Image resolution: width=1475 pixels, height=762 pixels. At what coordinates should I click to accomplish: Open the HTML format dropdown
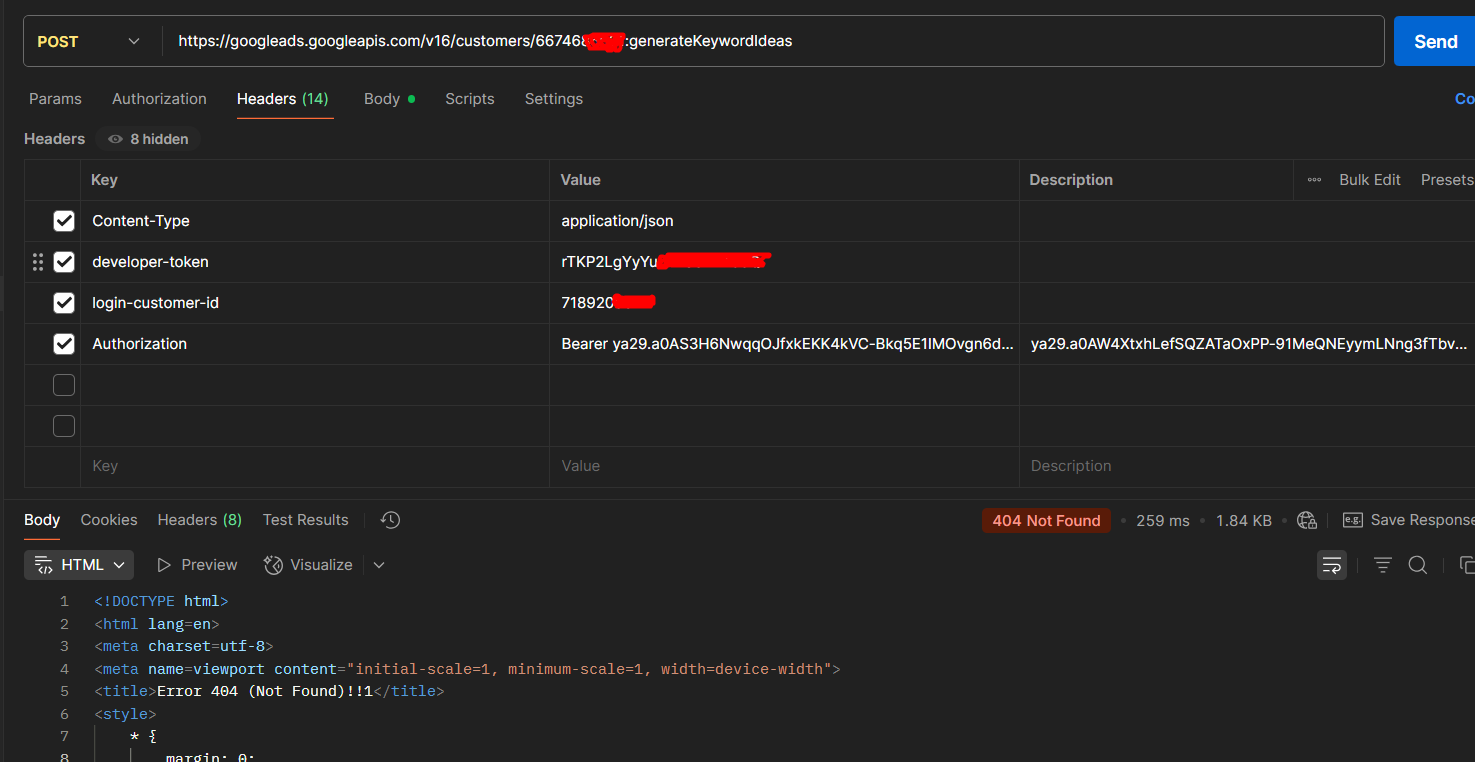point(79,565)
